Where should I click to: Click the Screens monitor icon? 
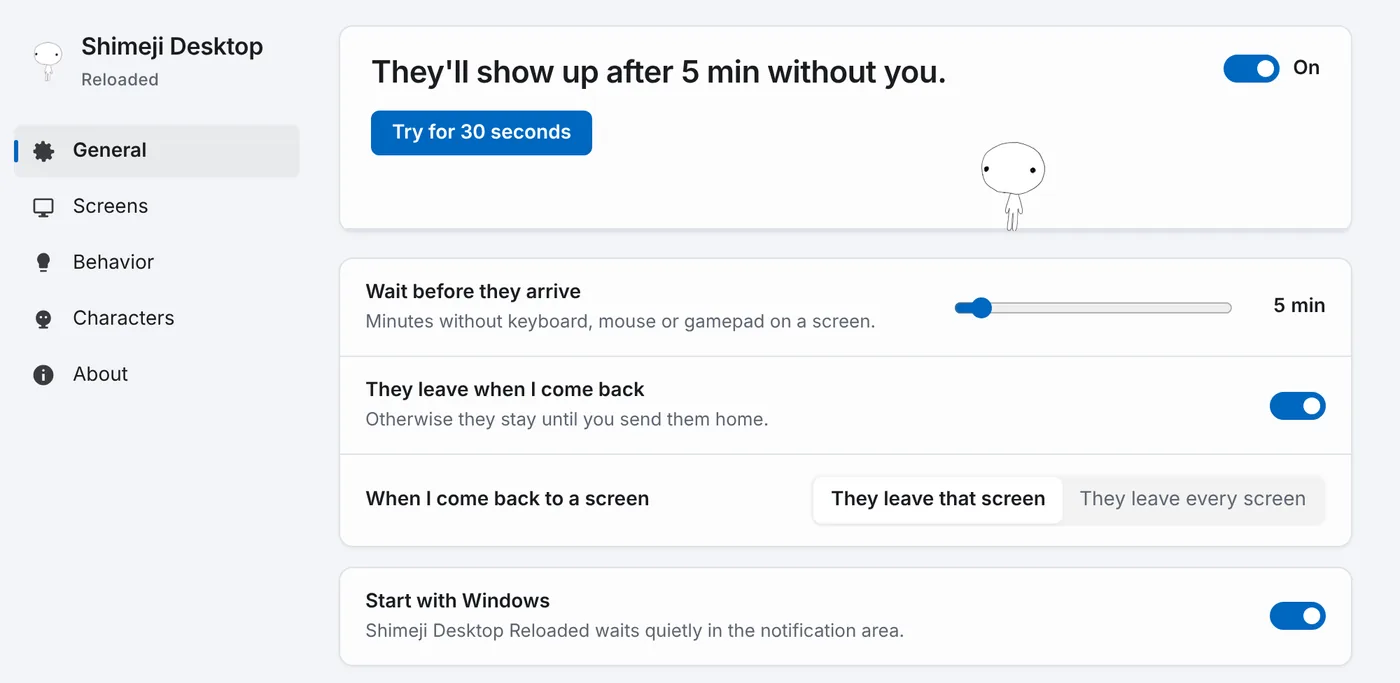(x=43, y=207)
